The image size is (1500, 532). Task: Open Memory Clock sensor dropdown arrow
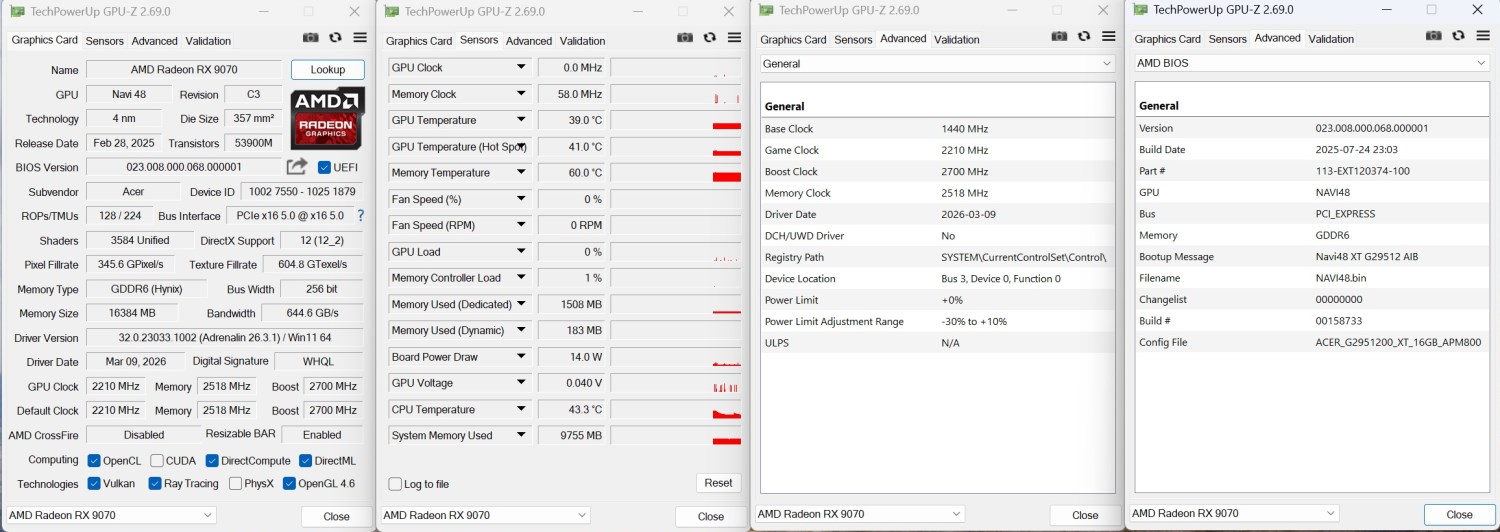pos(521,94)
